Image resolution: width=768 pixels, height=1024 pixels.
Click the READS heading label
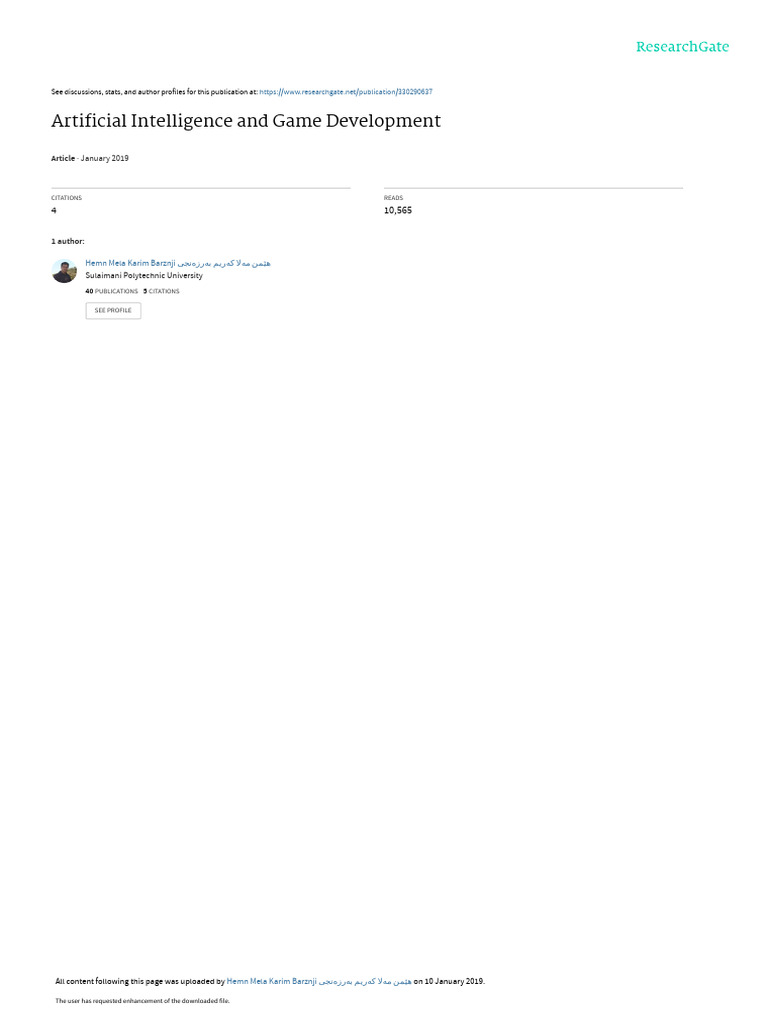point(393,198)
